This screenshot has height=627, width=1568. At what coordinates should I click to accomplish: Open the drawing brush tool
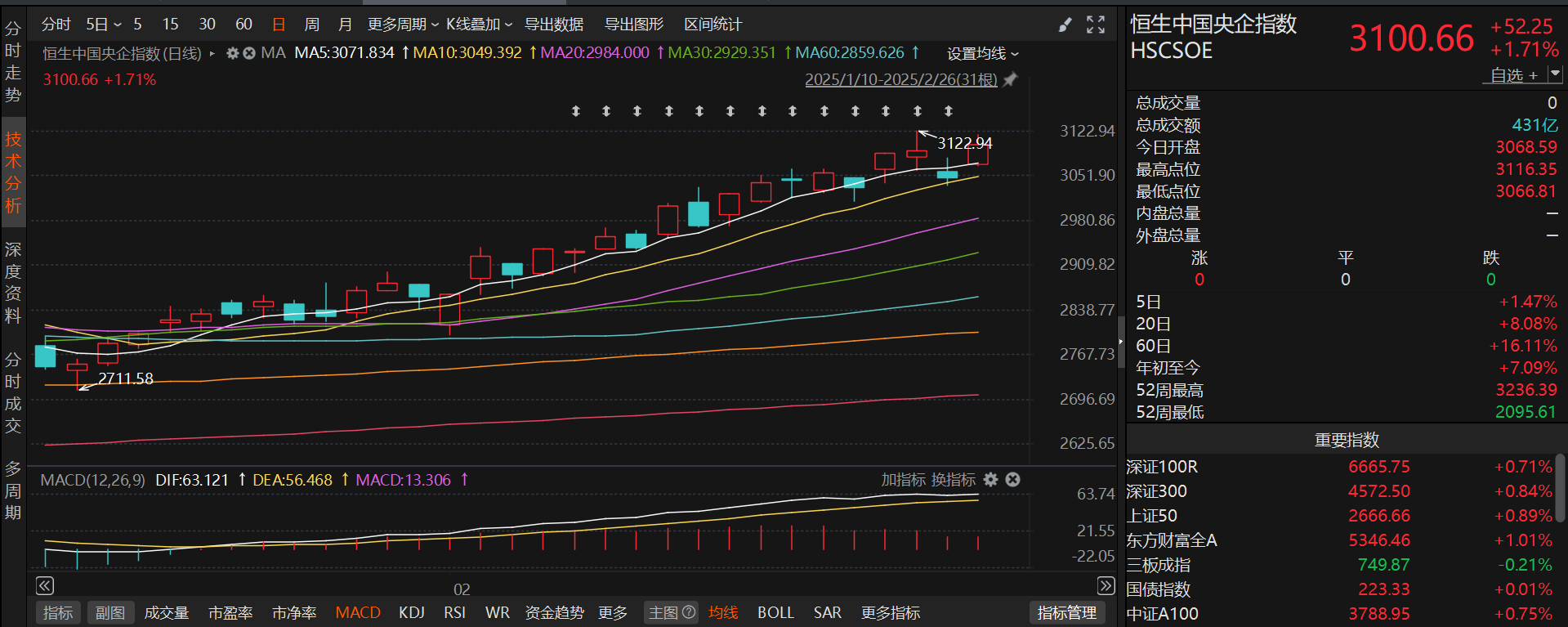click(1065, 25)
